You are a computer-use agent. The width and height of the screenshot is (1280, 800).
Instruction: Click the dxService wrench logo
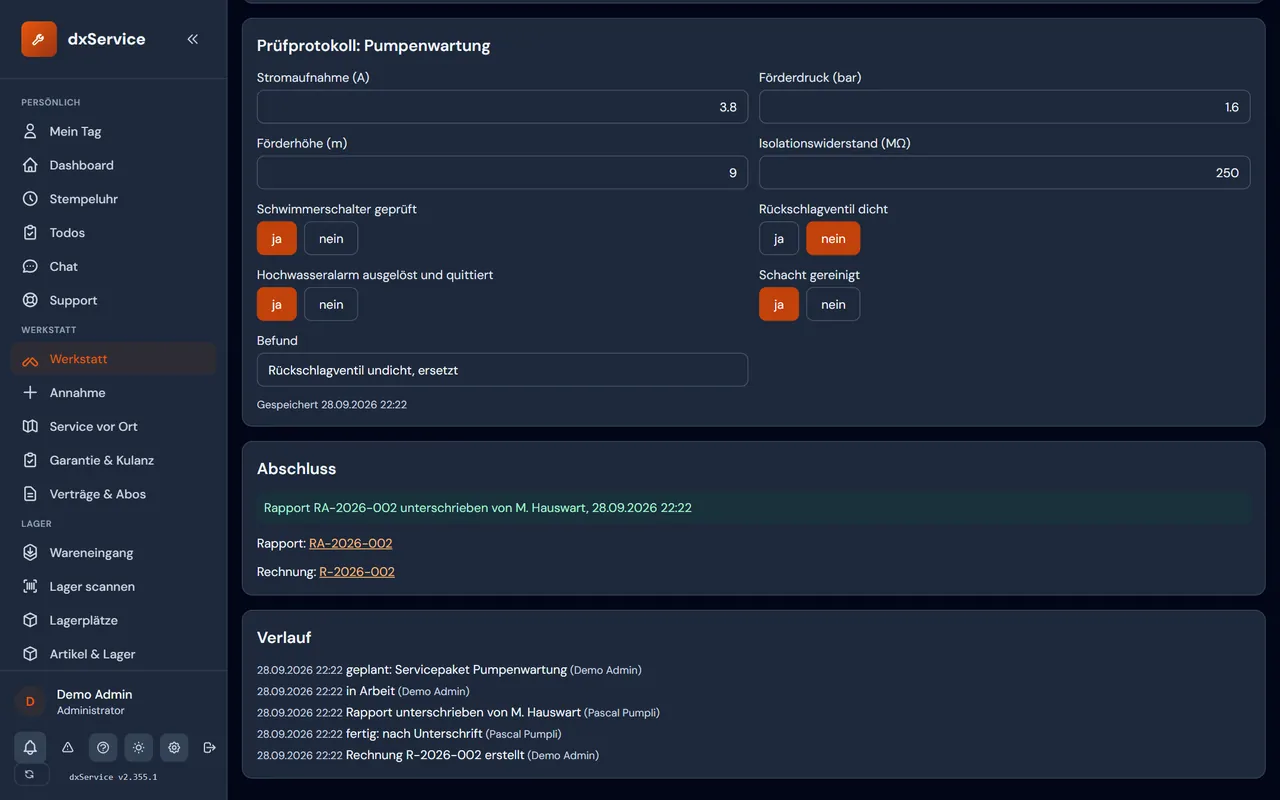(x=39, y=39)
